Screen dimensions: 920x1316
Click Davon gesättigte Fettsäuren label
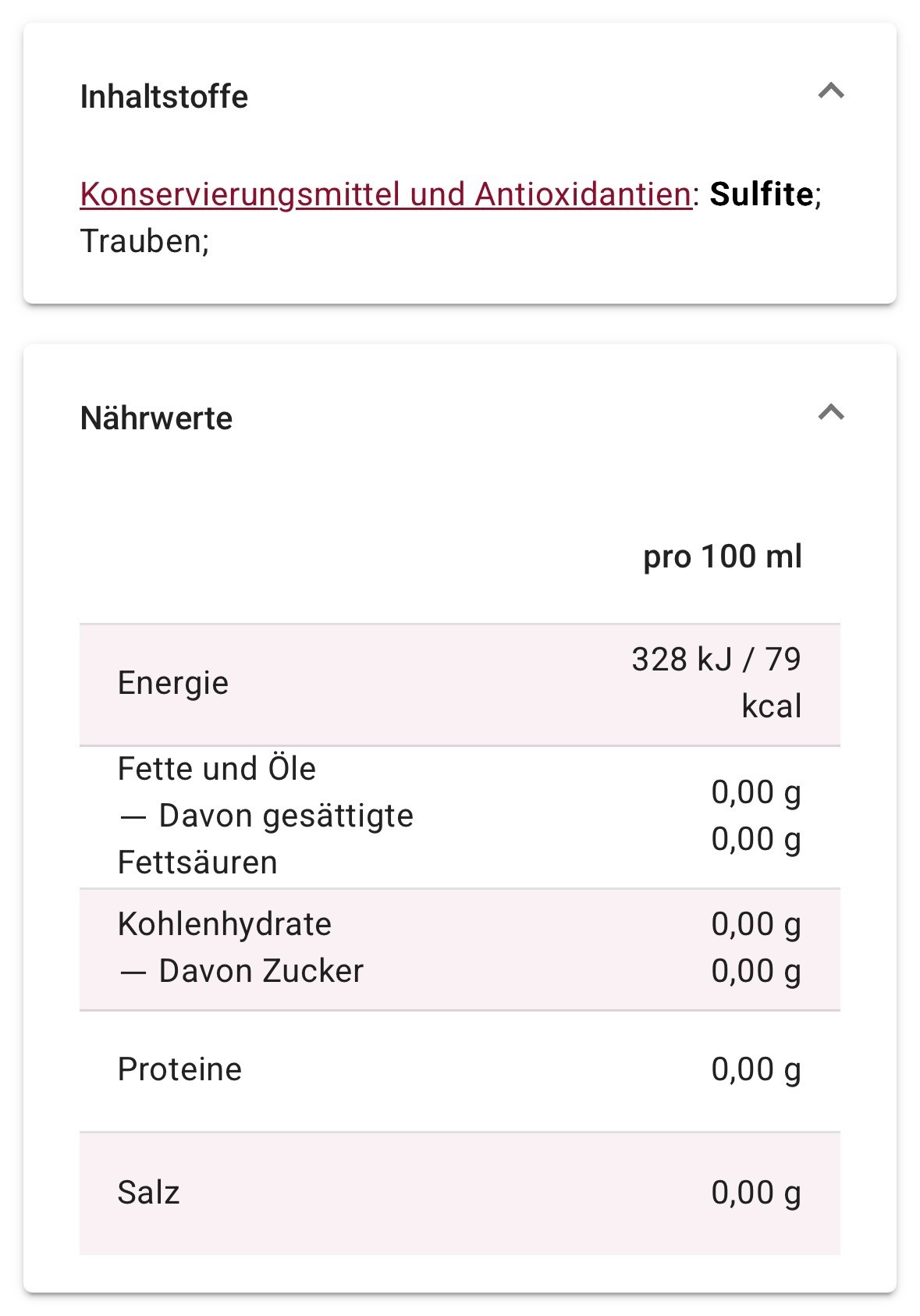coord(265,839)
